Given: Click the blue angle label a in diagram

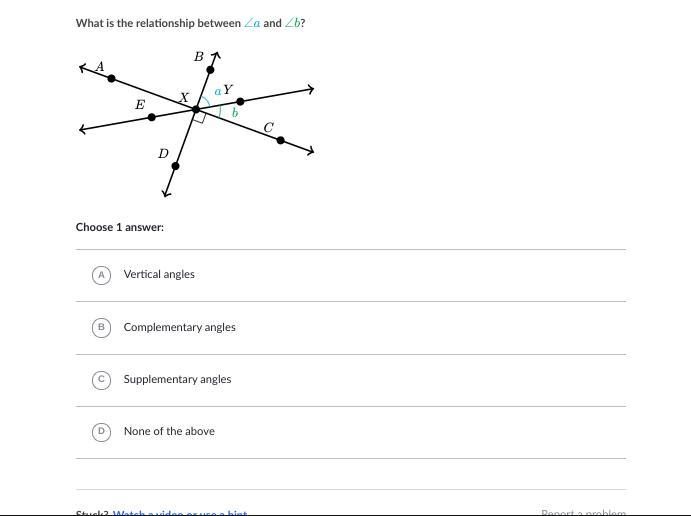Looking at the screenshot, I should 218,92.
